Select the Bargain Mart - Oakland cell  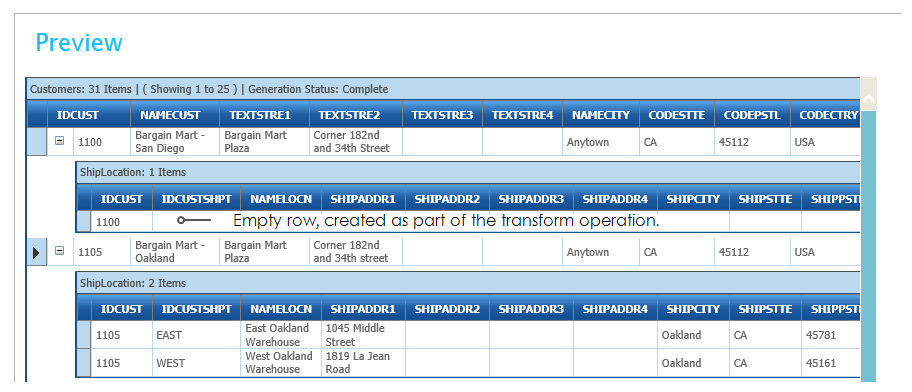click(x=175, y=252)
